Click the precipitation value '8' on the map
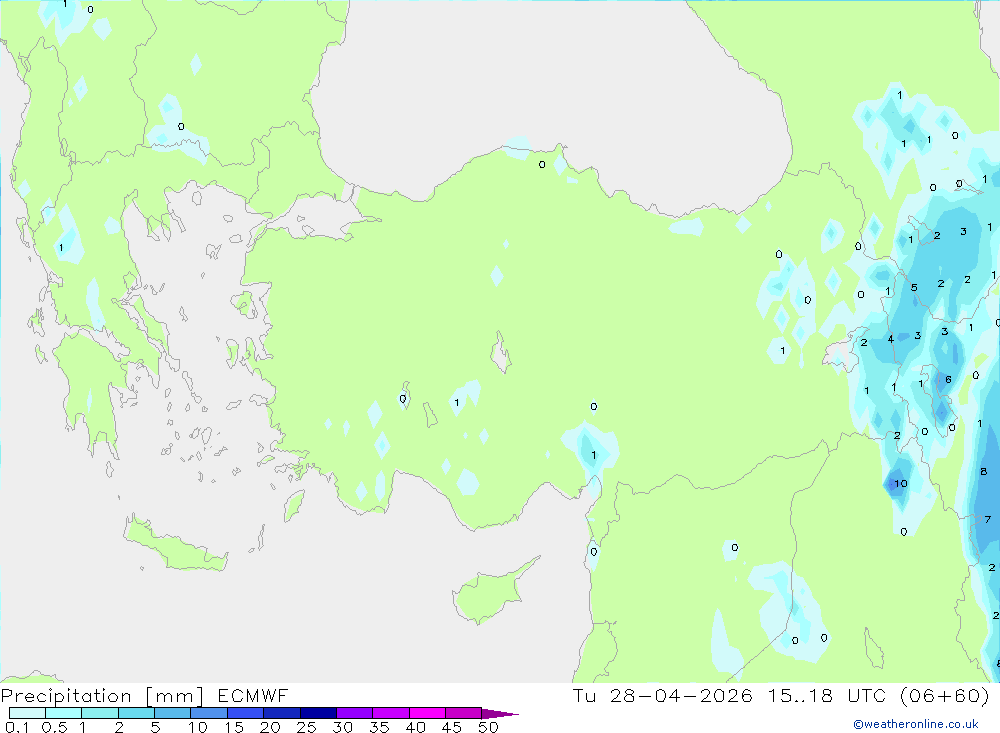Screen dimensions: 1000x733 coord(983,471)
